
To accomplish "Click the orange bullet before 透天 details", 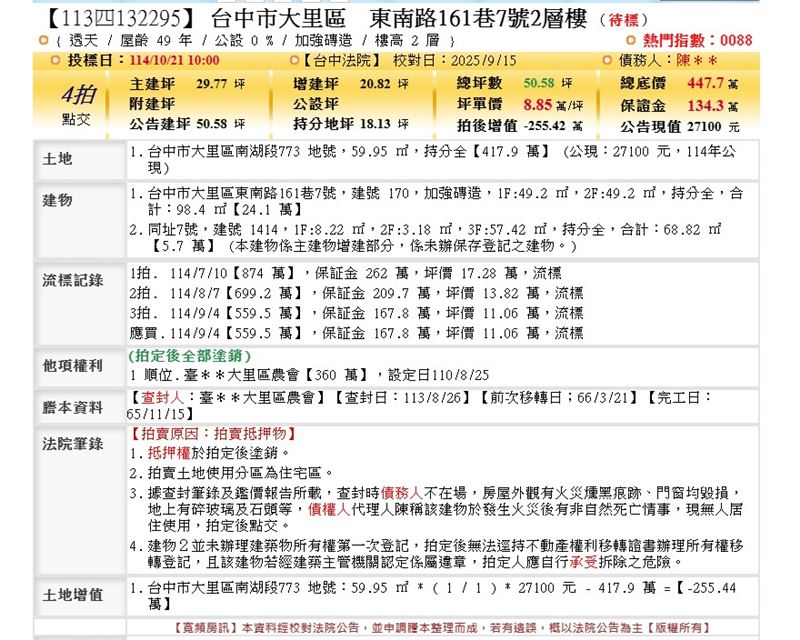I will (42, 40).
